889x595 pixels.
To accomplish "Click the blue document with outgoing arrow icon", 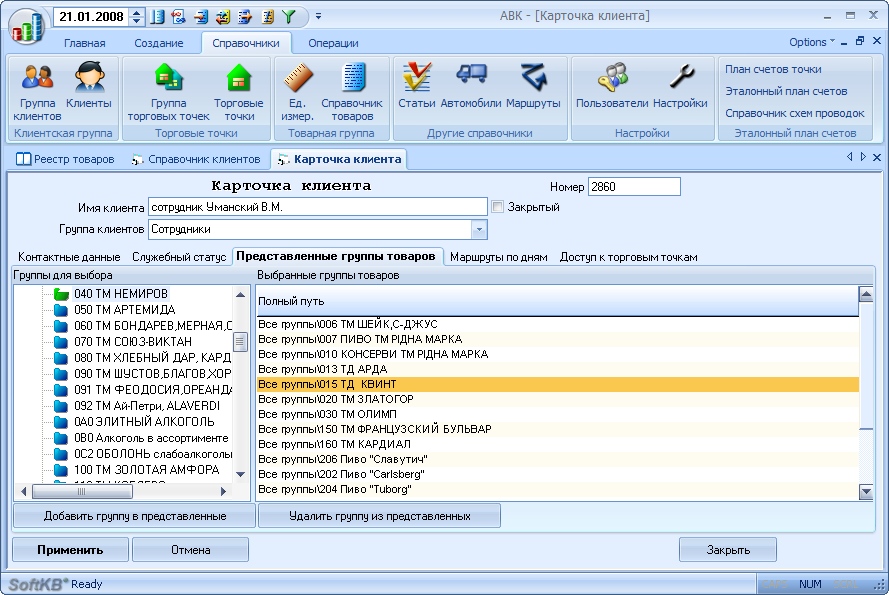I will click(245, 16).
